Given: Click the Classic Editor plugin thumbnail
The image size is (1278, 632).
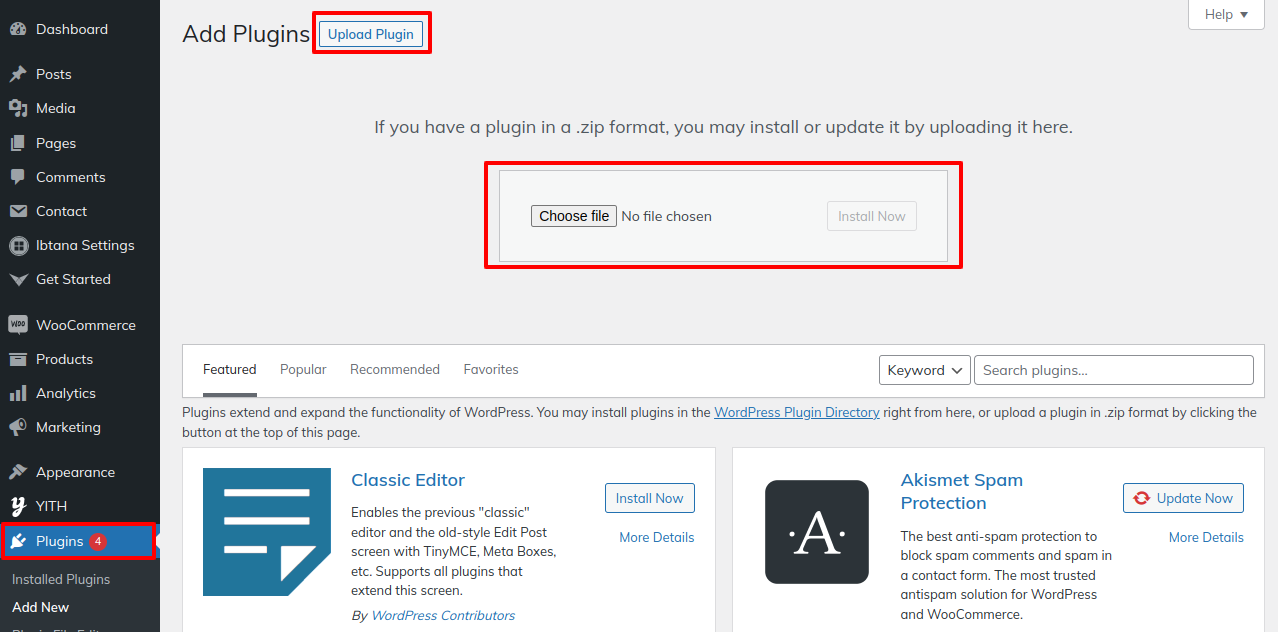Looking at the screenshot, I should (x=267, y=532).
